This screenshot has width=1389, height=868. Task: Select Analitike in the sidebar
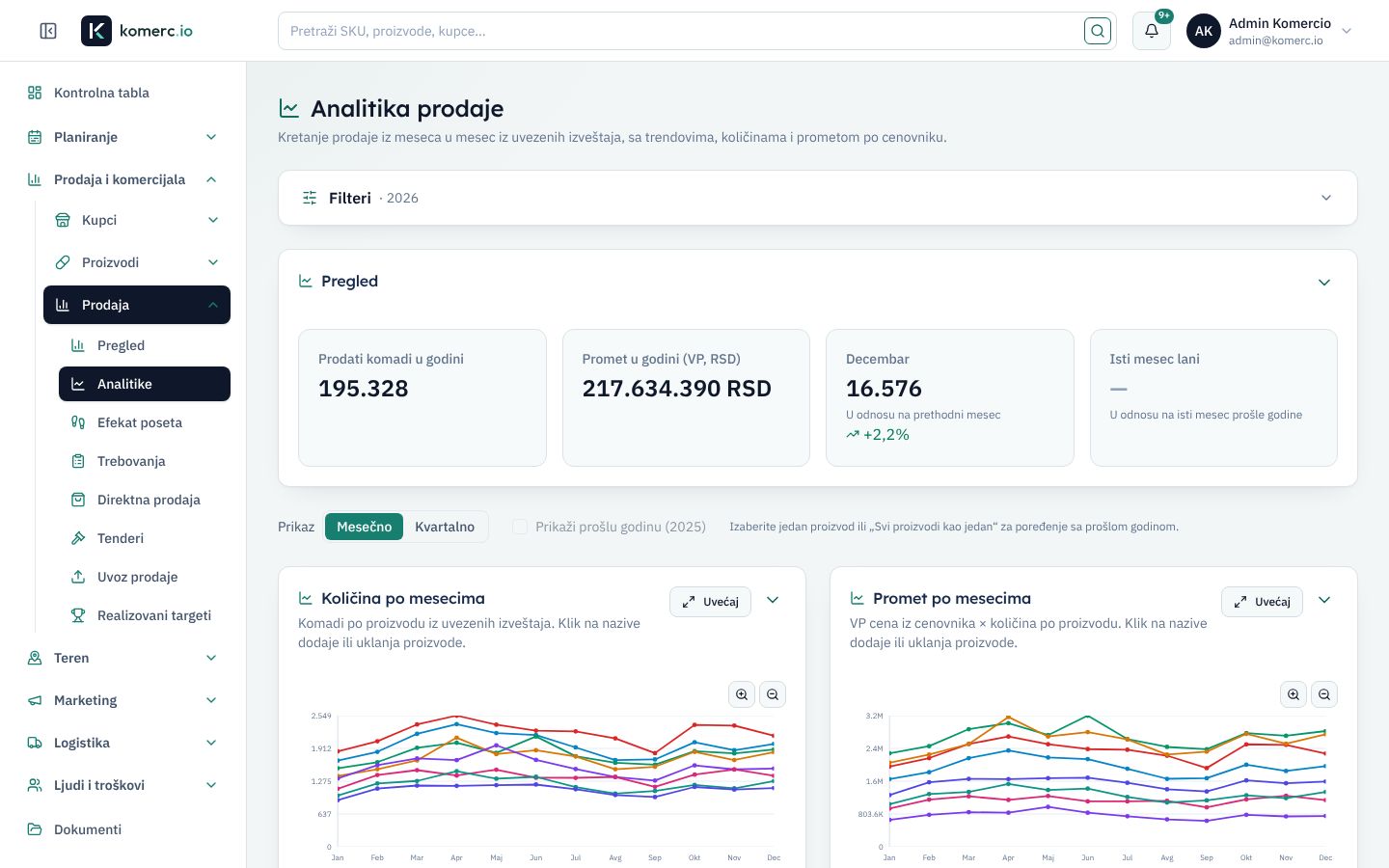(x=145, y=384)
